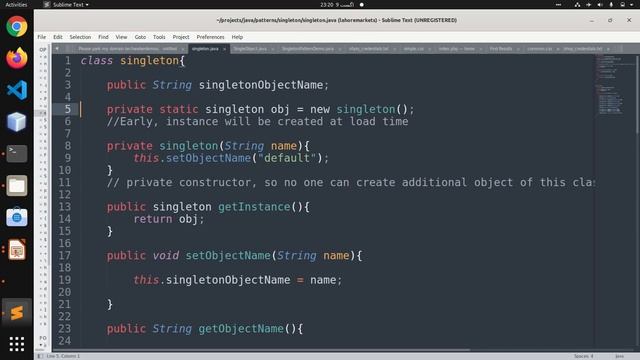Click the Sublime Text dock icon
This screenshot has height=360, width=640.
click(17, 313)
